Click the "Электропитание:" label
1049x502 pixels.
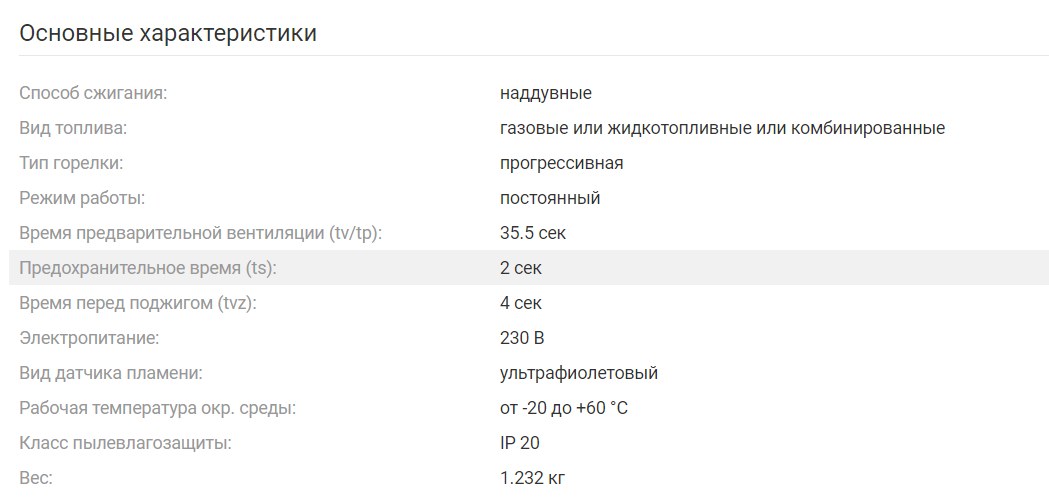pyautogui.click(x=89, y=338)
